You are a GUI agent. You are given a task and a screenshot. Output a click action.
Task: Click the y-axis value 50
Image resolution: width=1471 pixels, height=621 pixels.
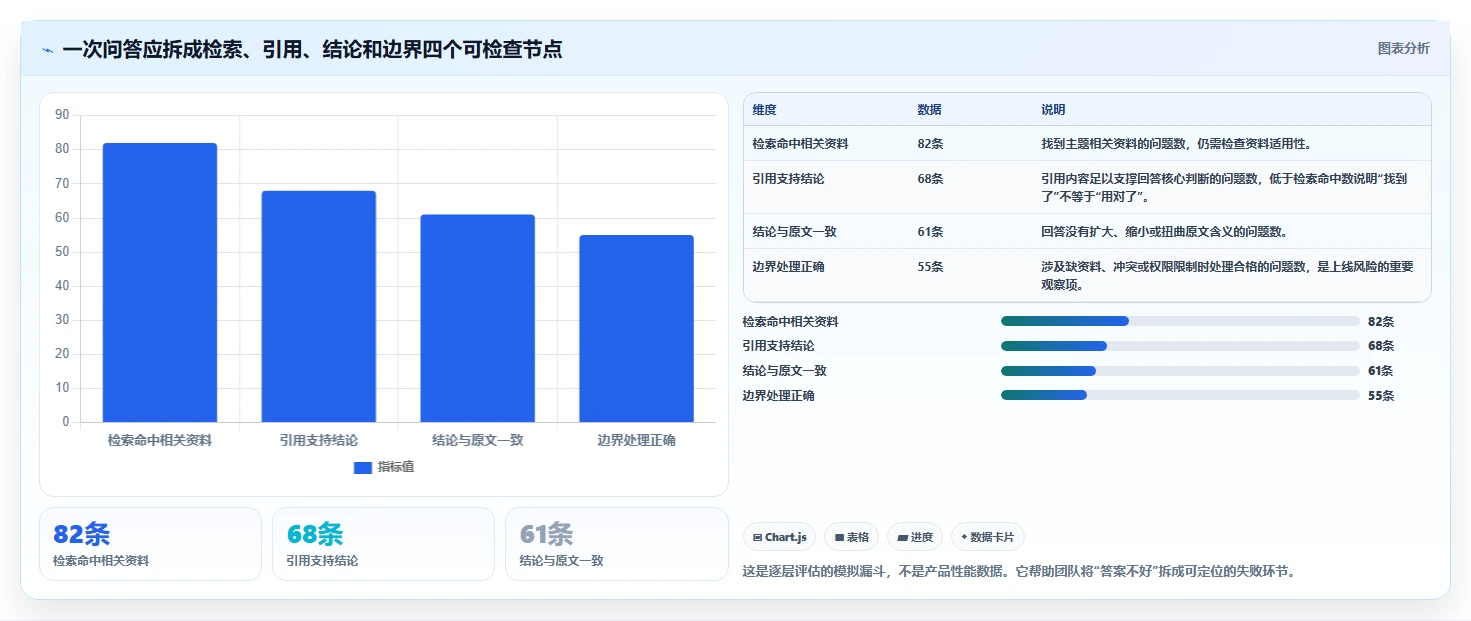pyautogui.click(x=62, y=251)
